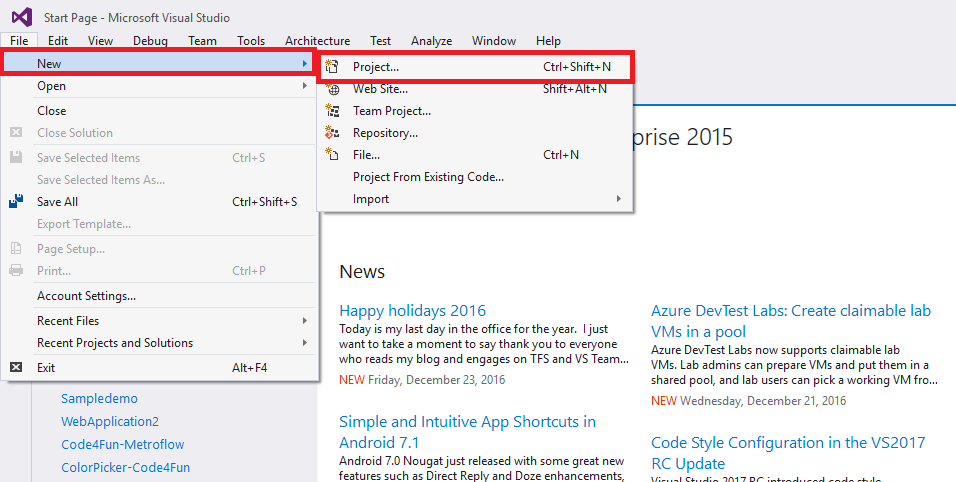This screenshot has height=482, width=956.
Task: Click the Page Setup icon
Action: tap(16, 249)
